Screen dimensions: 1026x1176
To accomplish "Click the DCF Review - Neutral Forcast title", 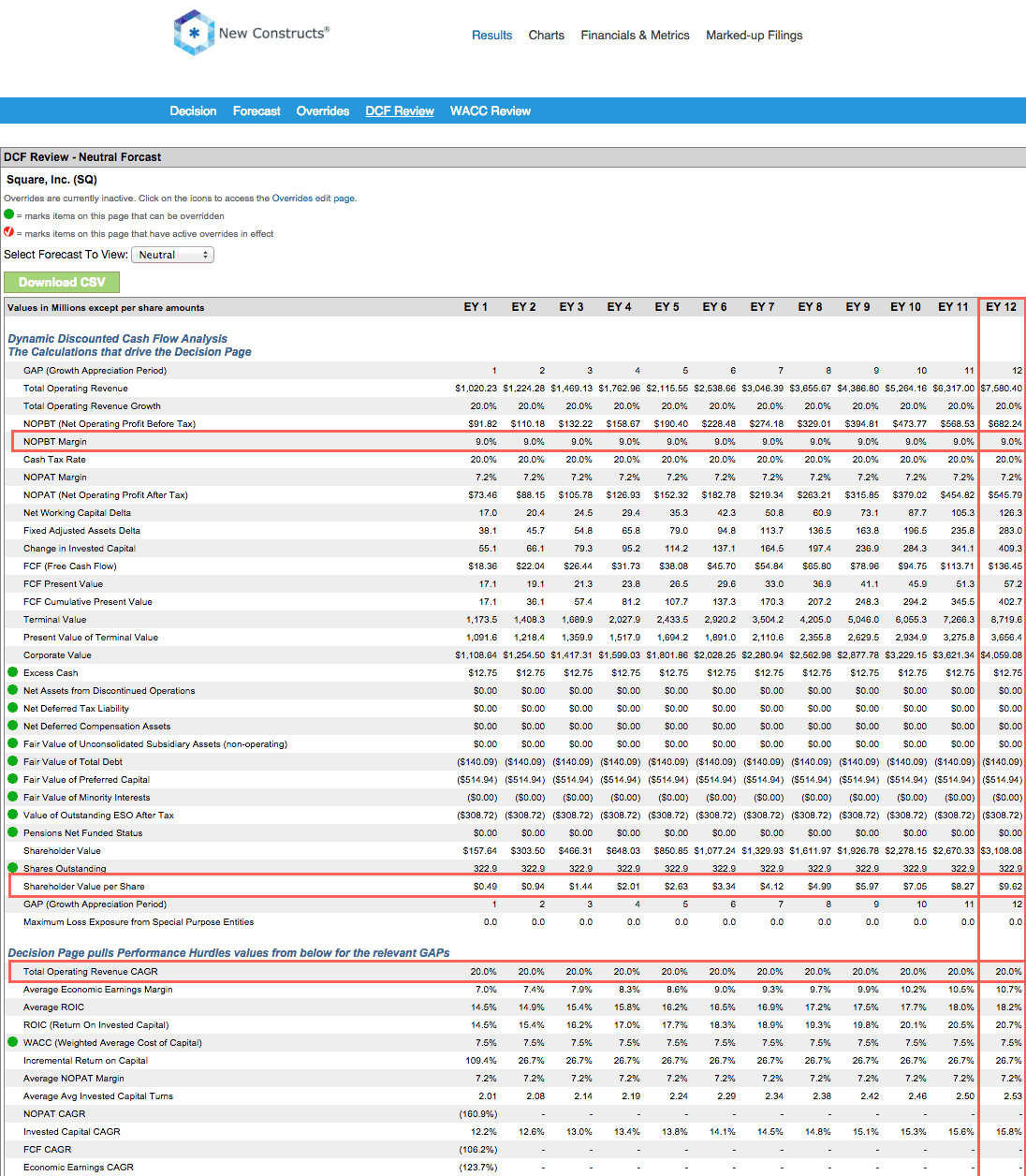I will (82, 157).
